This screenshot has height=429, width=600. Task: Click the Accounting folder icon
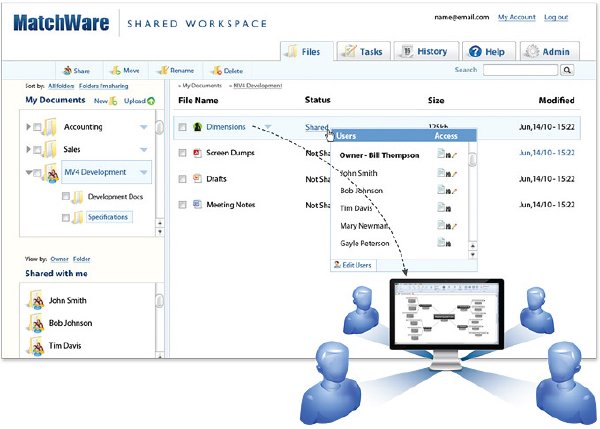coord(50,127)
